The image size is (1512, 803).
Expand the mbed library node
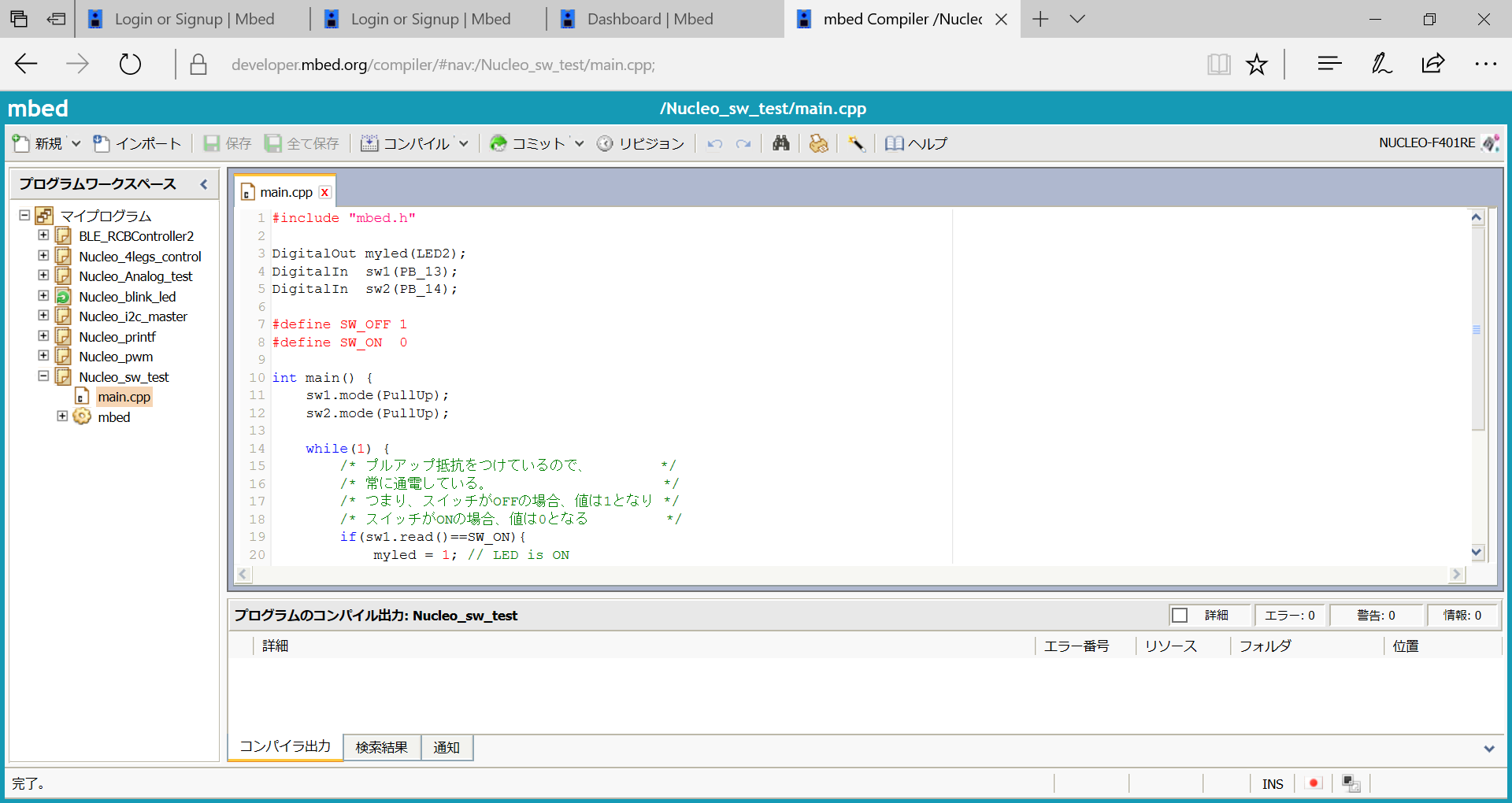(x=62, y=416)
